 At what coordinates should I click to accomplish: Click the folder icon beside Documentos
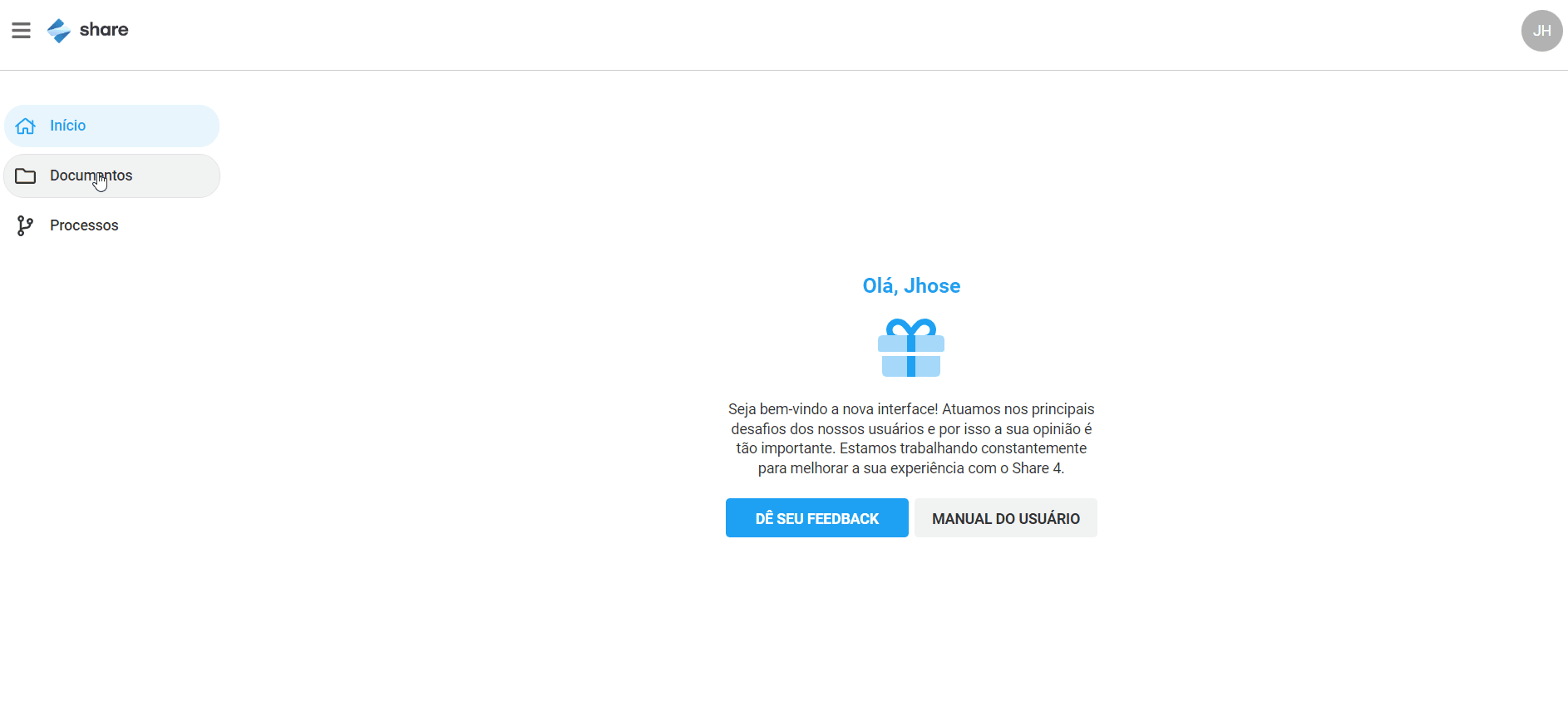(x=26, y=176)
